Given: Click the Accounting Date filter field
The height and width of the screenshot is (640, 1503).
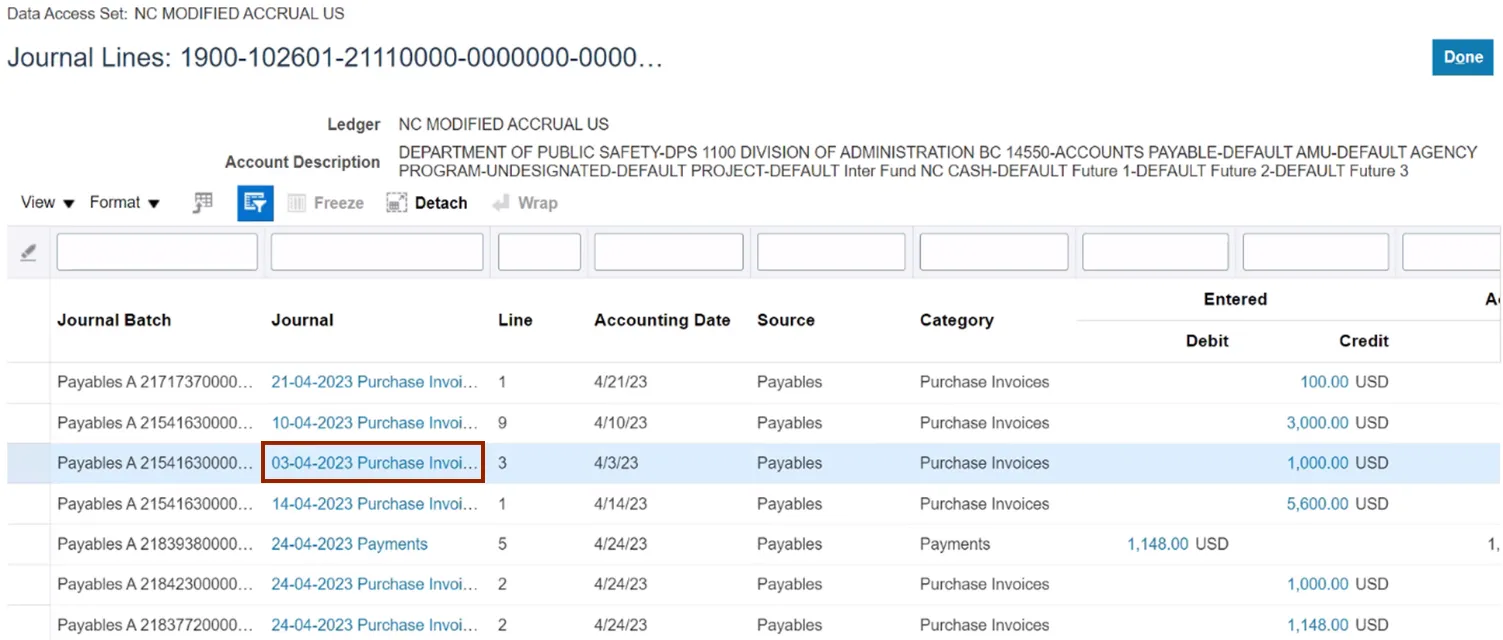Looking at the screenshot, I should (668, 252).
